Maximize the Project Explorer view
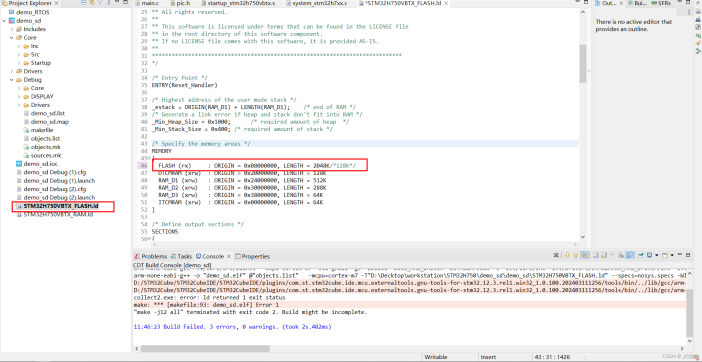The image size is (702, 362). [x=125, y=2]
